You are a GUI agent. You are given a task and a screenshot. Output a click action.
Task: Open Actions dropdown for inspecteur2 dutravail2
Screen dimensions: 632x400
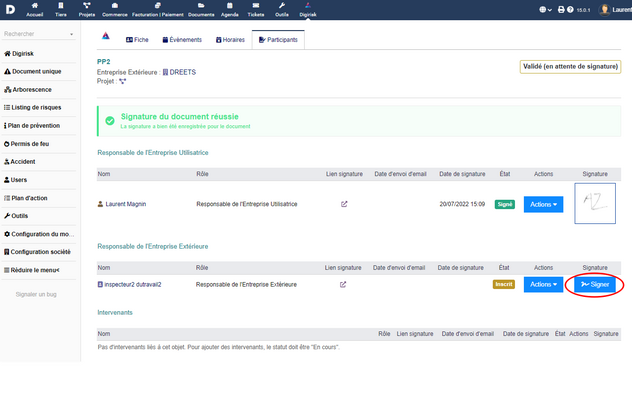coord(543,284)
